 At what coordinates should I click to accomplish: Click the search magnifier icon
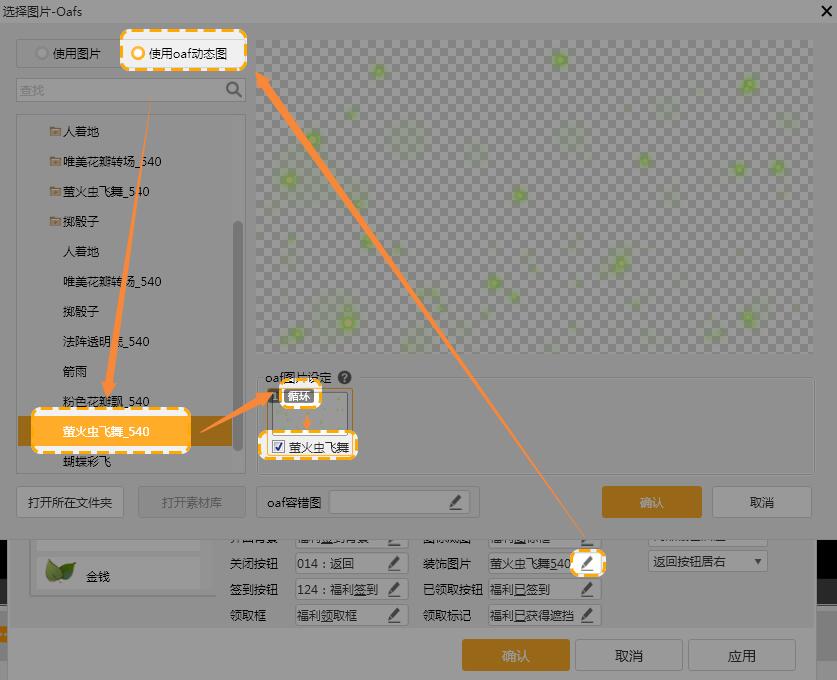[x=234, y=90]
